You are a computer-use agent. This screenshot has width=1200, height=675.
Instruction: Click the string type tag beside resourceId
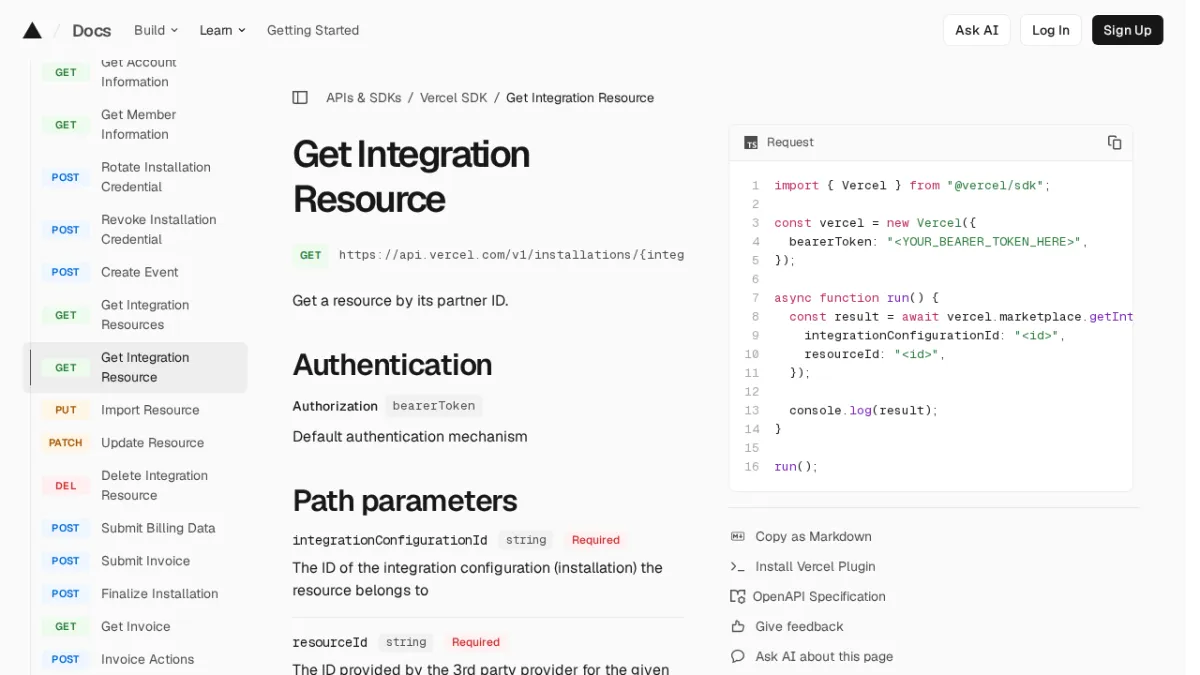[x=406, y=642]
